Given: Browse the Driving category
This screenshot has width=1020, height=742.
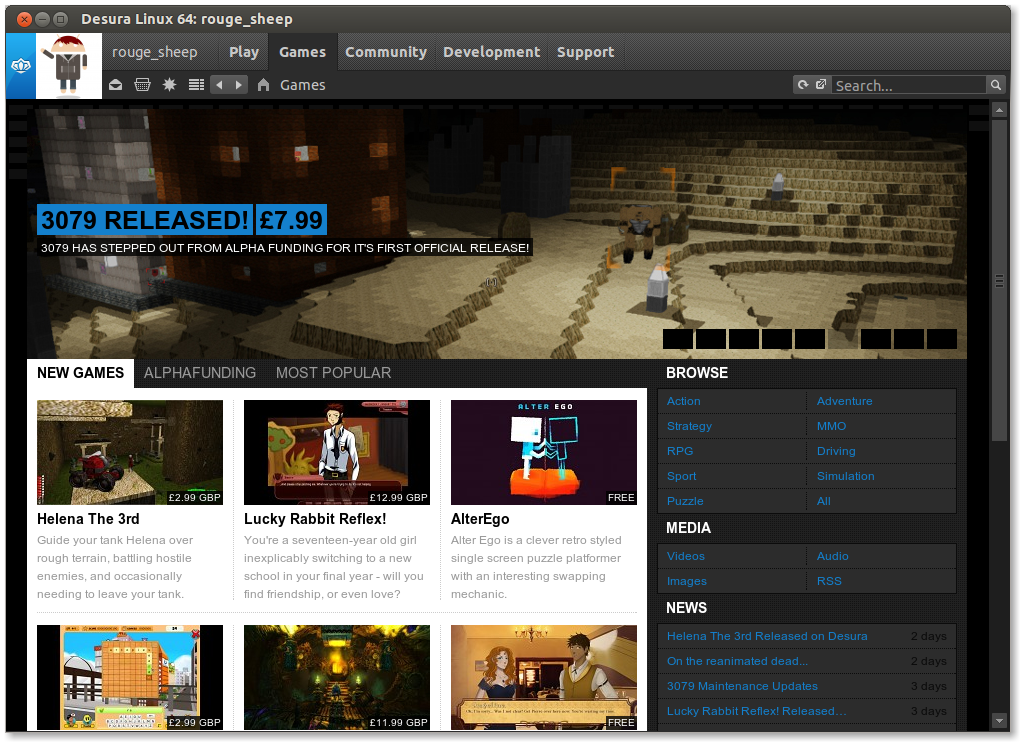Looking at the screenshot, I should (836, 451).
